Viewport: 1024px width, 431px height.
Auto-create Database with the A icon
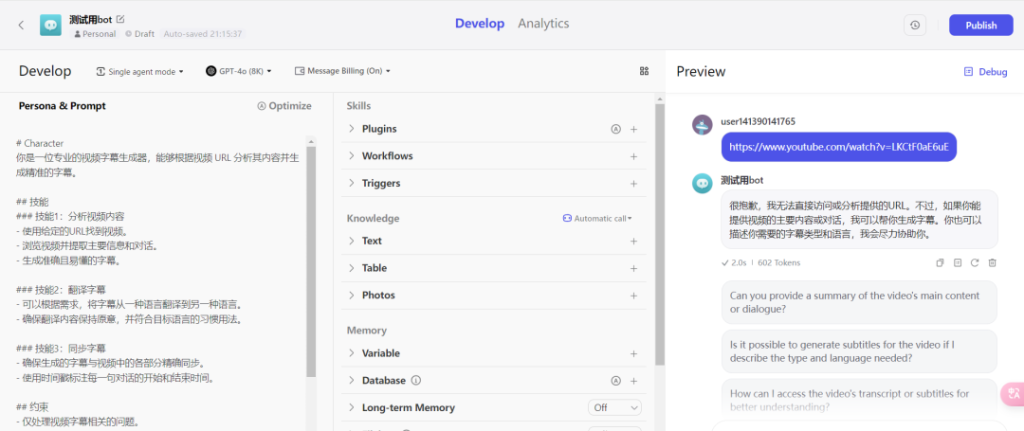coord(615,381)
